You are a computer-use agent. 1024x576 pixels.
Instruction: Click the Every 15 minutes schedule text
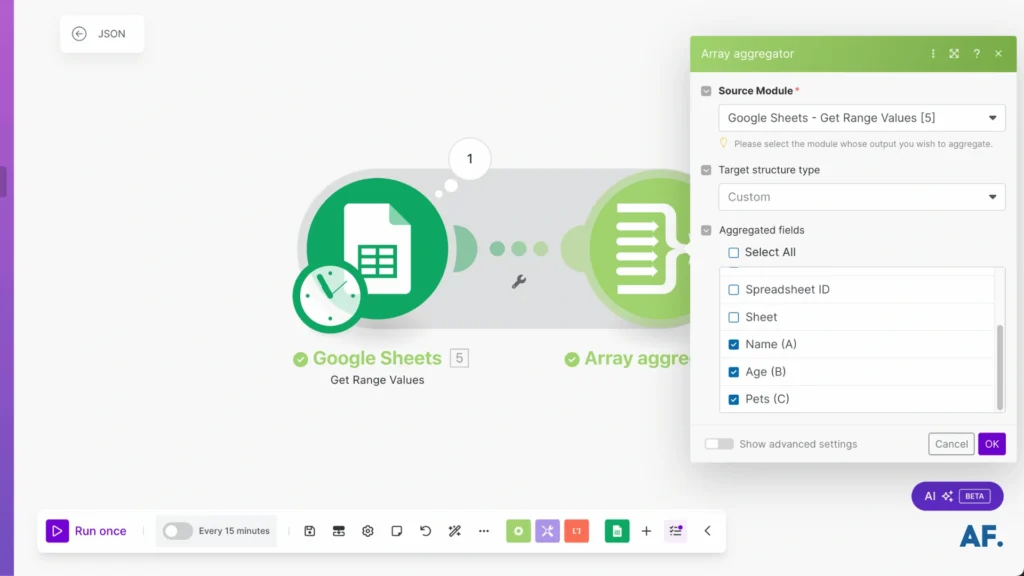click(234, 531)
